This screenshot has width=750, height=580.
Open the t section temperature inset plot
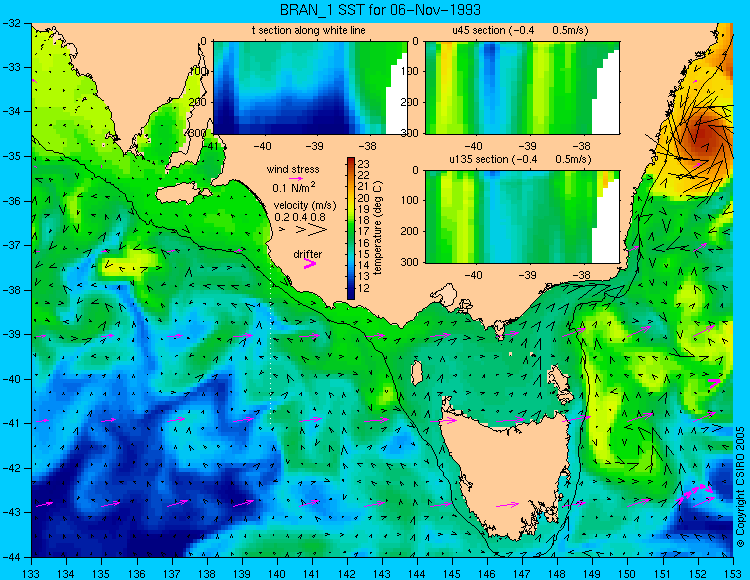click(310, 88)
